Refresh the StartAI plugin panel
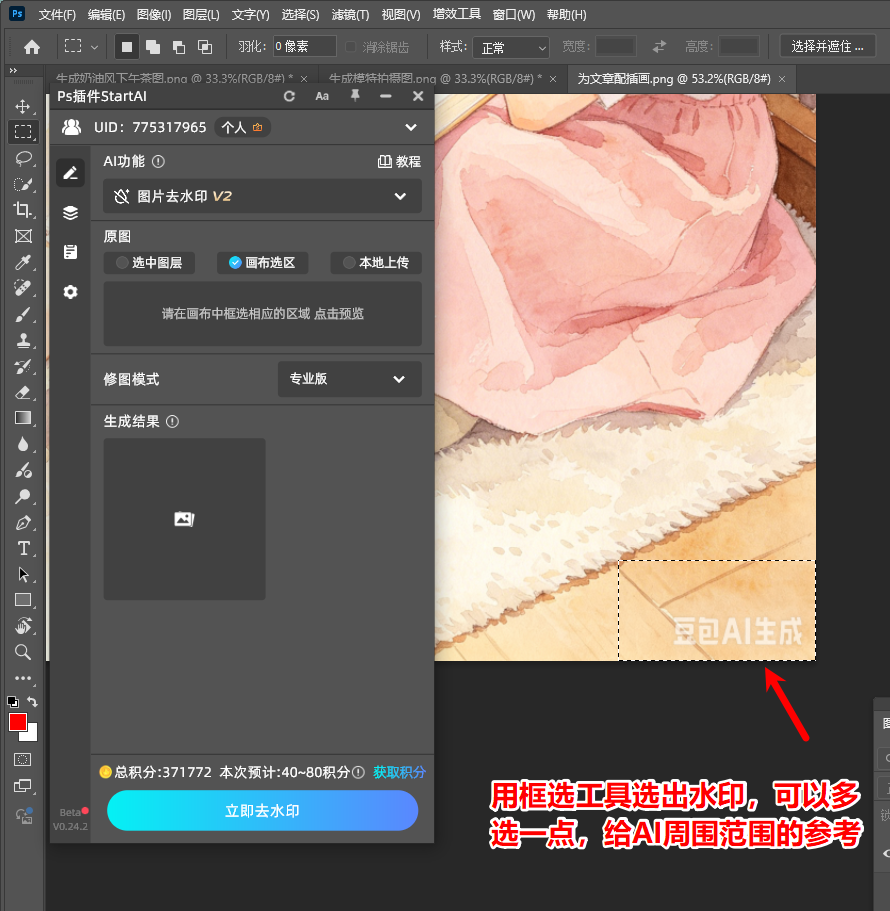 [x=289, y=96]
